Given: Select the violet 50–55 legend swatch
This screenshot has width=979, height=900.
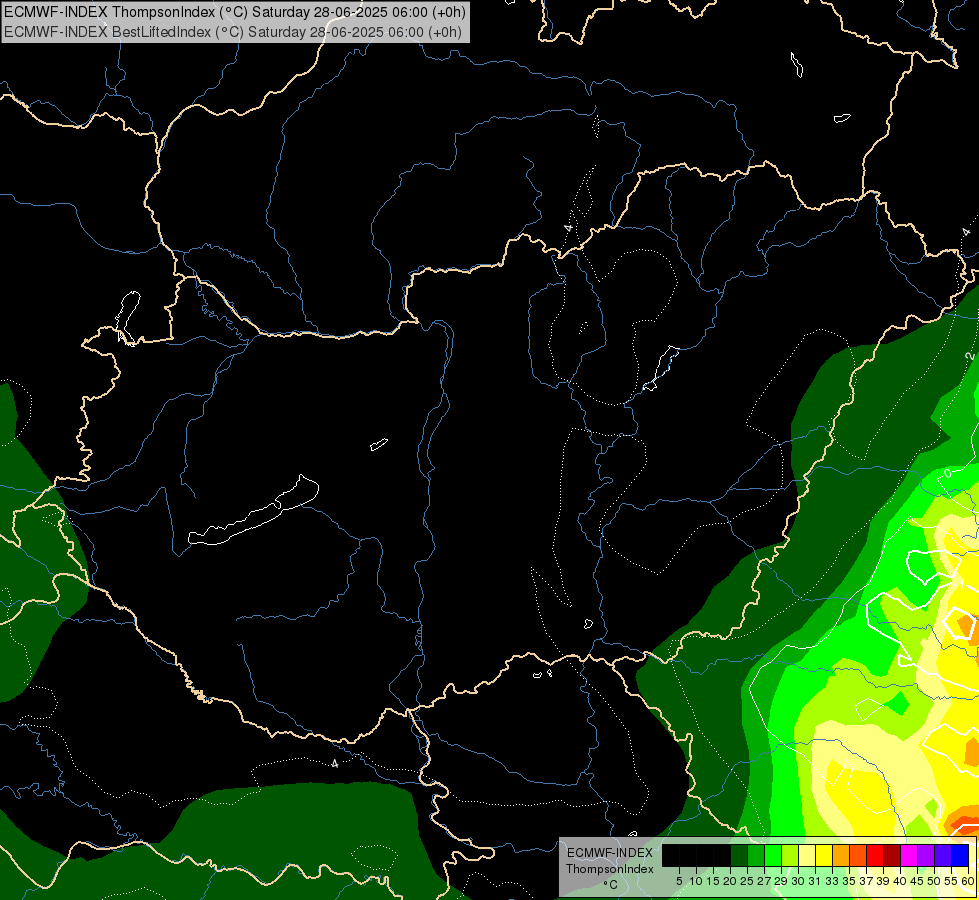Looking at the screenshot, I should (x=943, y=855).
